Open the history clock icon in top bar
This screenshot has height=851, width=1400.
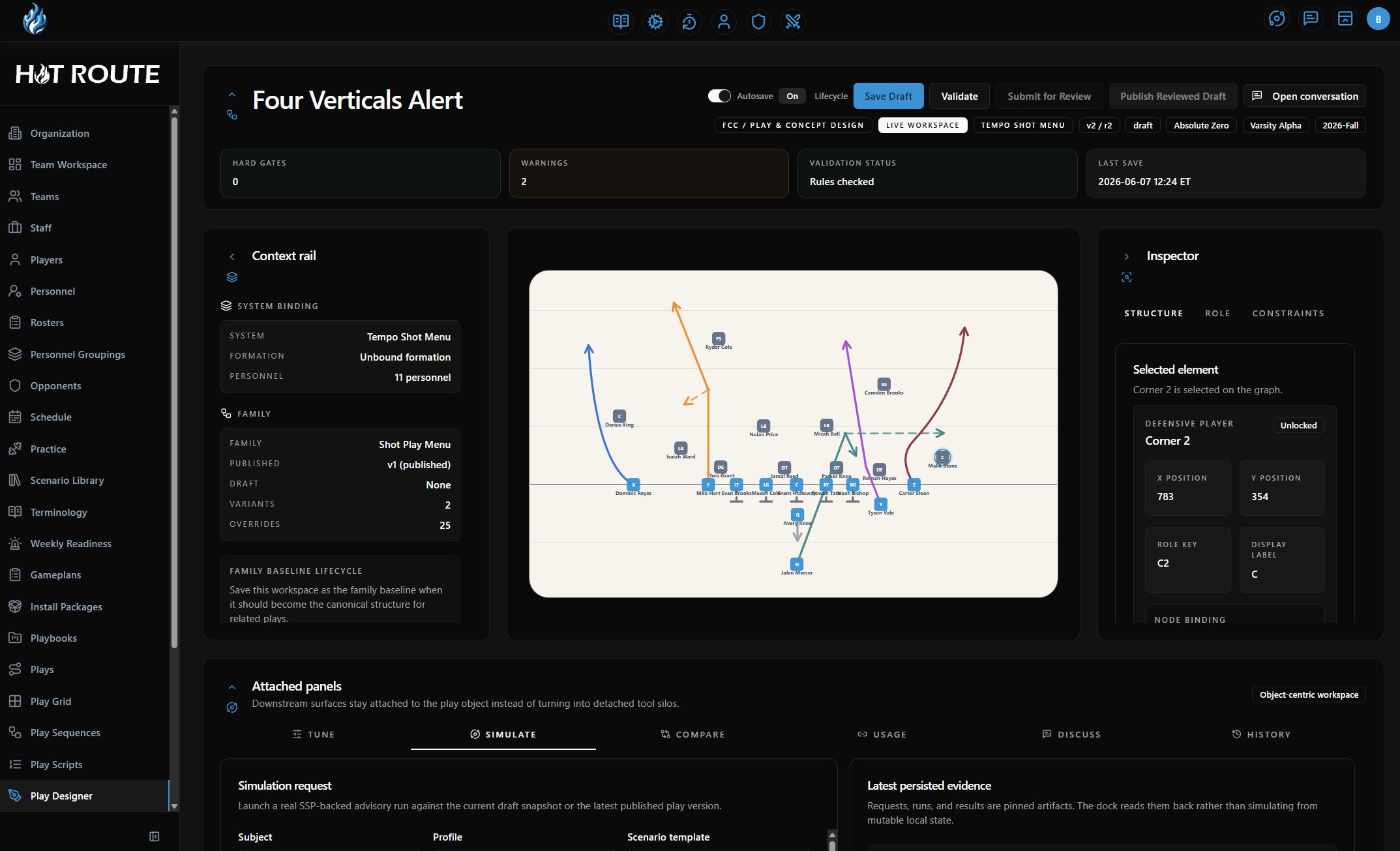689,22
